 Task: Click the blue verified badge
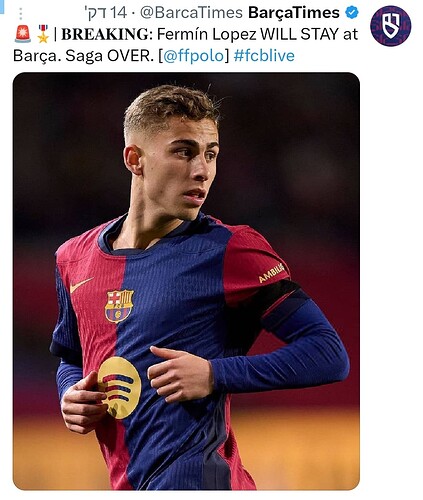(x=352, y=13)
